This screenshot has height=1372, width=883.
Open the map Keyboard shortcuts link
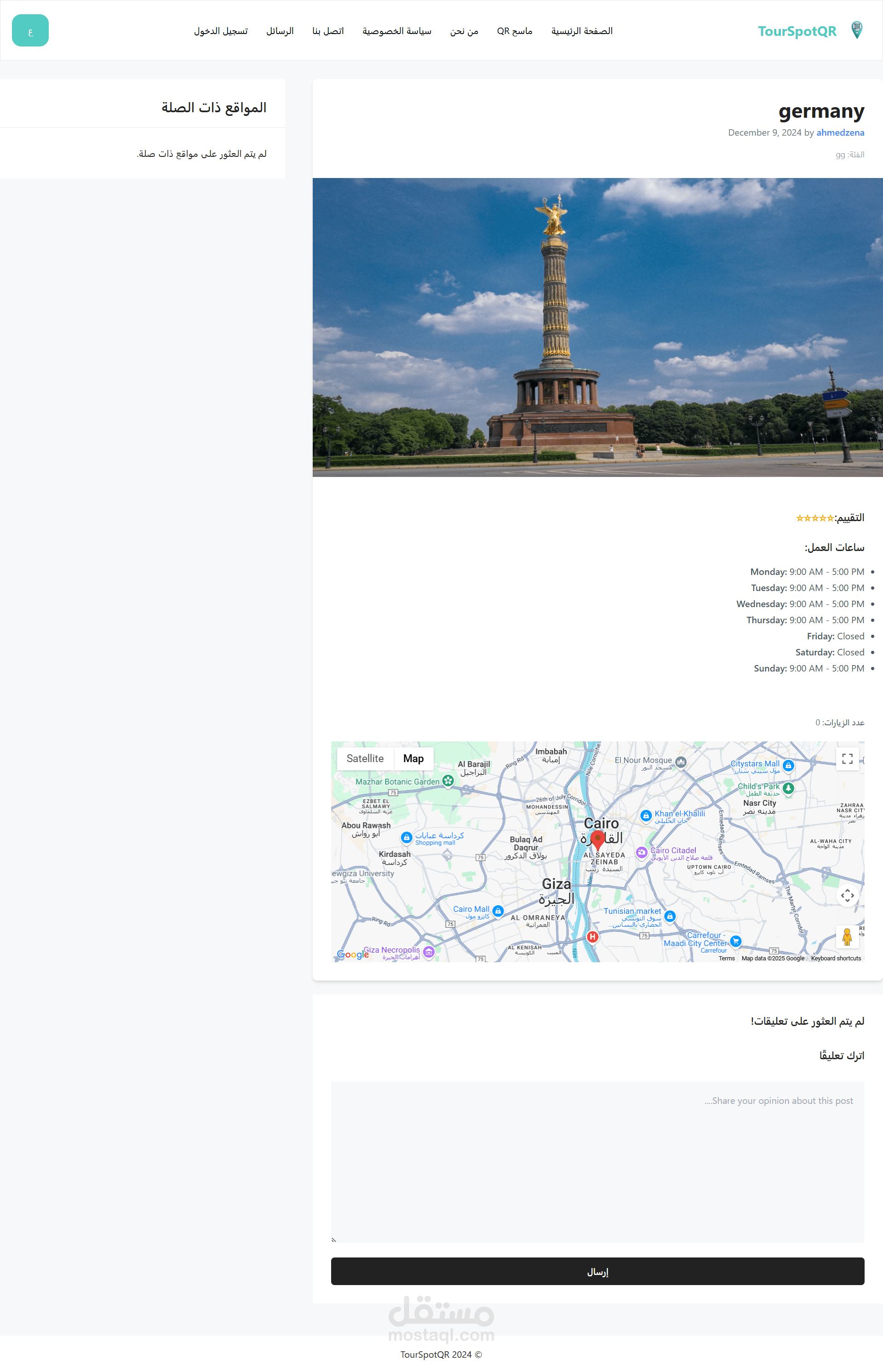point(836,958)
